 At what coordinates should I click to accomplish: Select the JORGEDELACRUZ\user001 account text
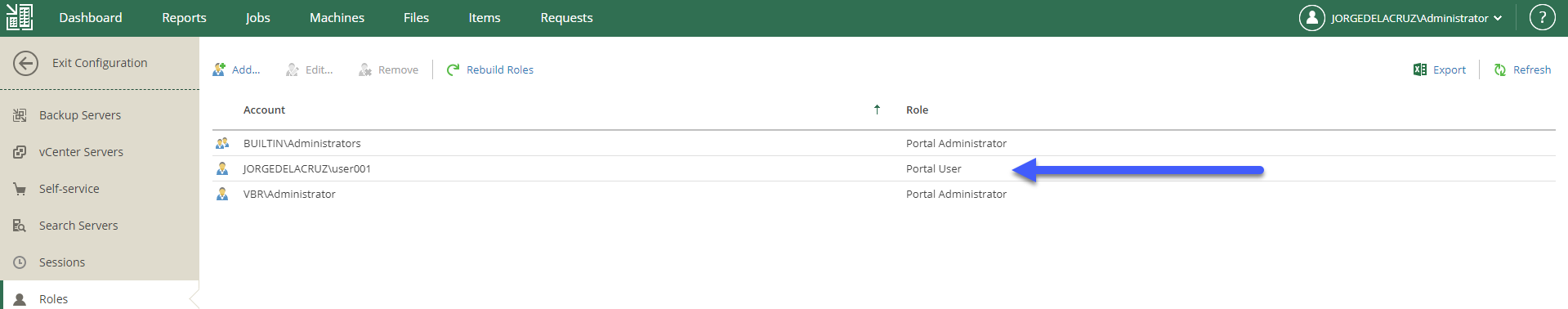tap(307, 168)
